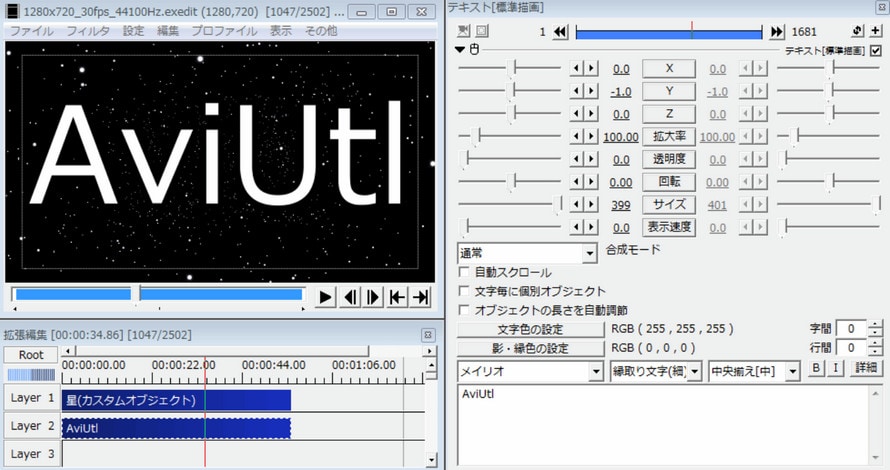Step forward one frame in the preview
The image size is (890, 470).
click(x=373, y=297)
